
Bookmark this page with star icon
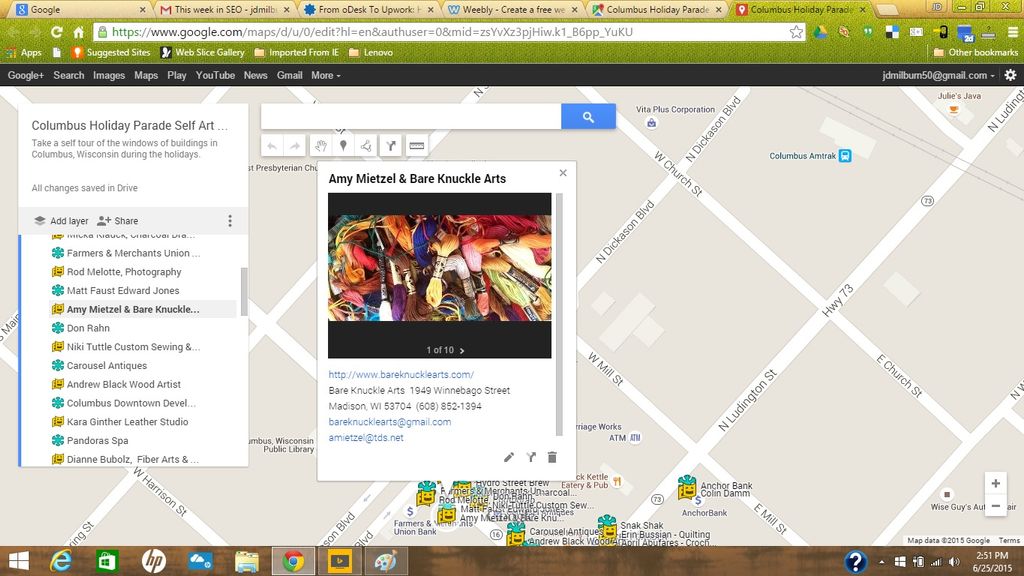(796, 32)
